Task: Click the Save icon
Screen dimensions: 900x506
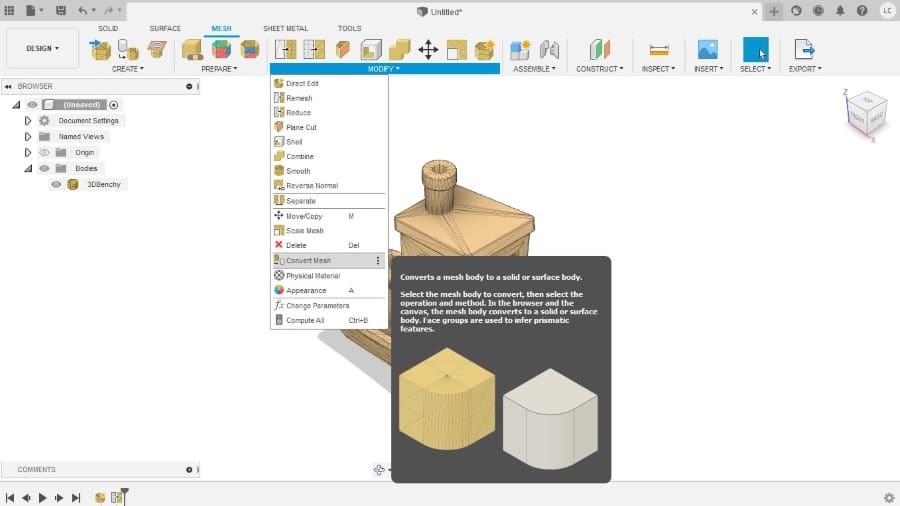Action: point(60,10)
